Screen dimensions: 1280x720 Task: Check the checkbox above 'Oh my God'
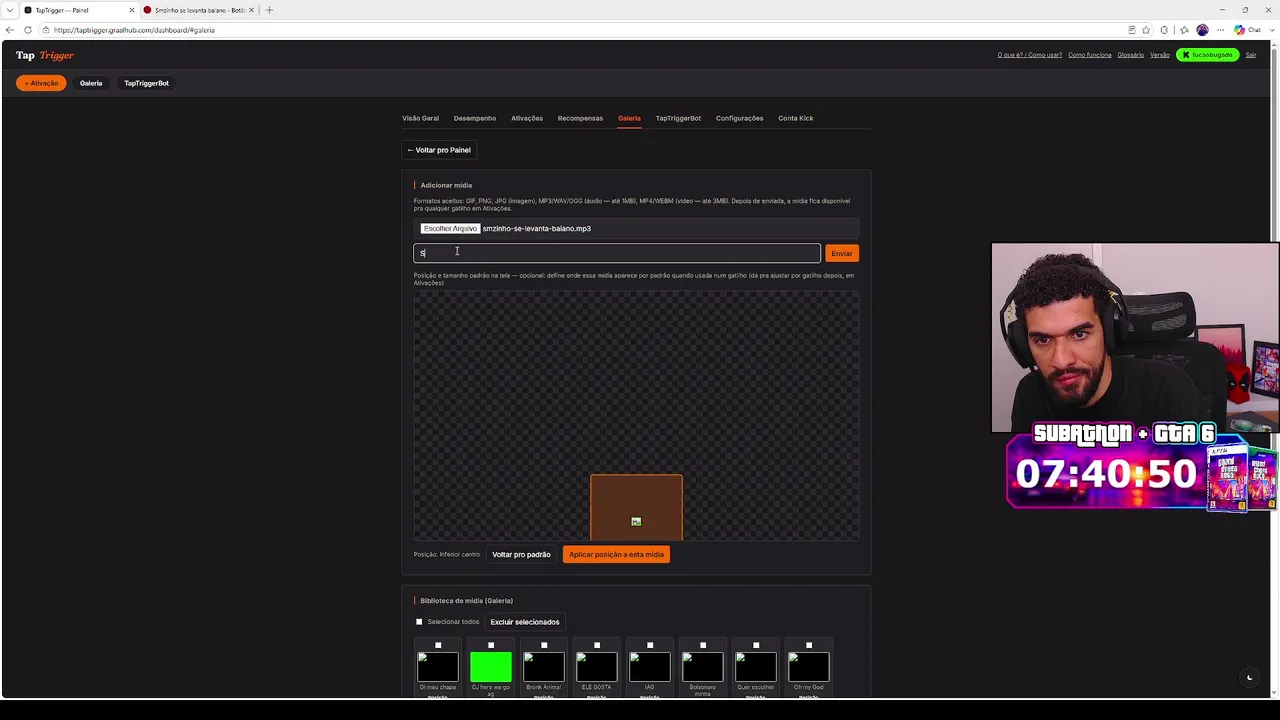(809, 645)
